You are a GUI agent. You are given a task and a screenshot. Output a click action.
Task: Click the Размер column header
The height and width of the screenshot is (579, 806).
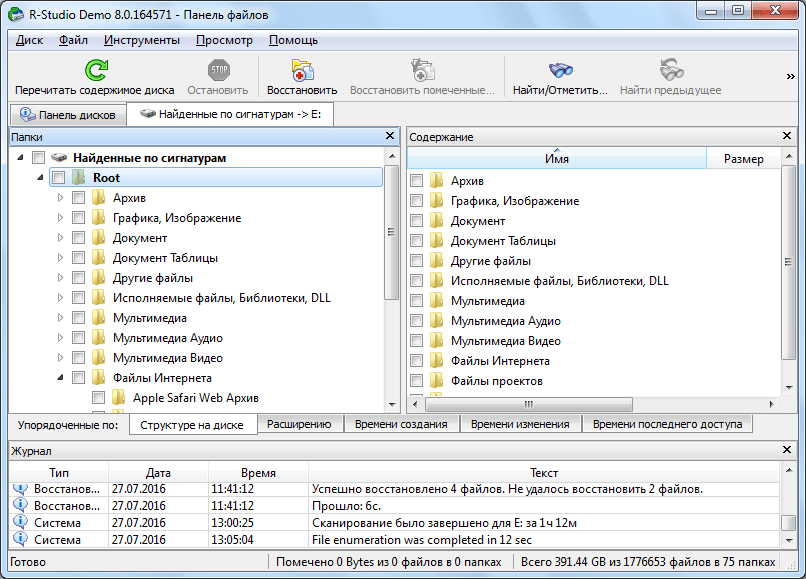(743, 159)
